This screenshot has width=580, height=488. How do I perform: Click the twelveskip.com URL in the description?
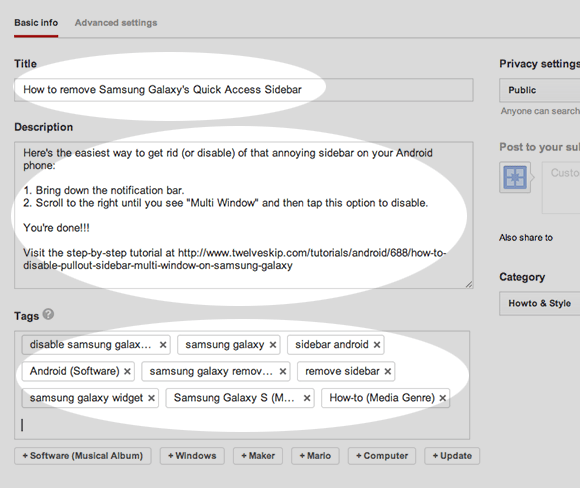tap(235, 259)
